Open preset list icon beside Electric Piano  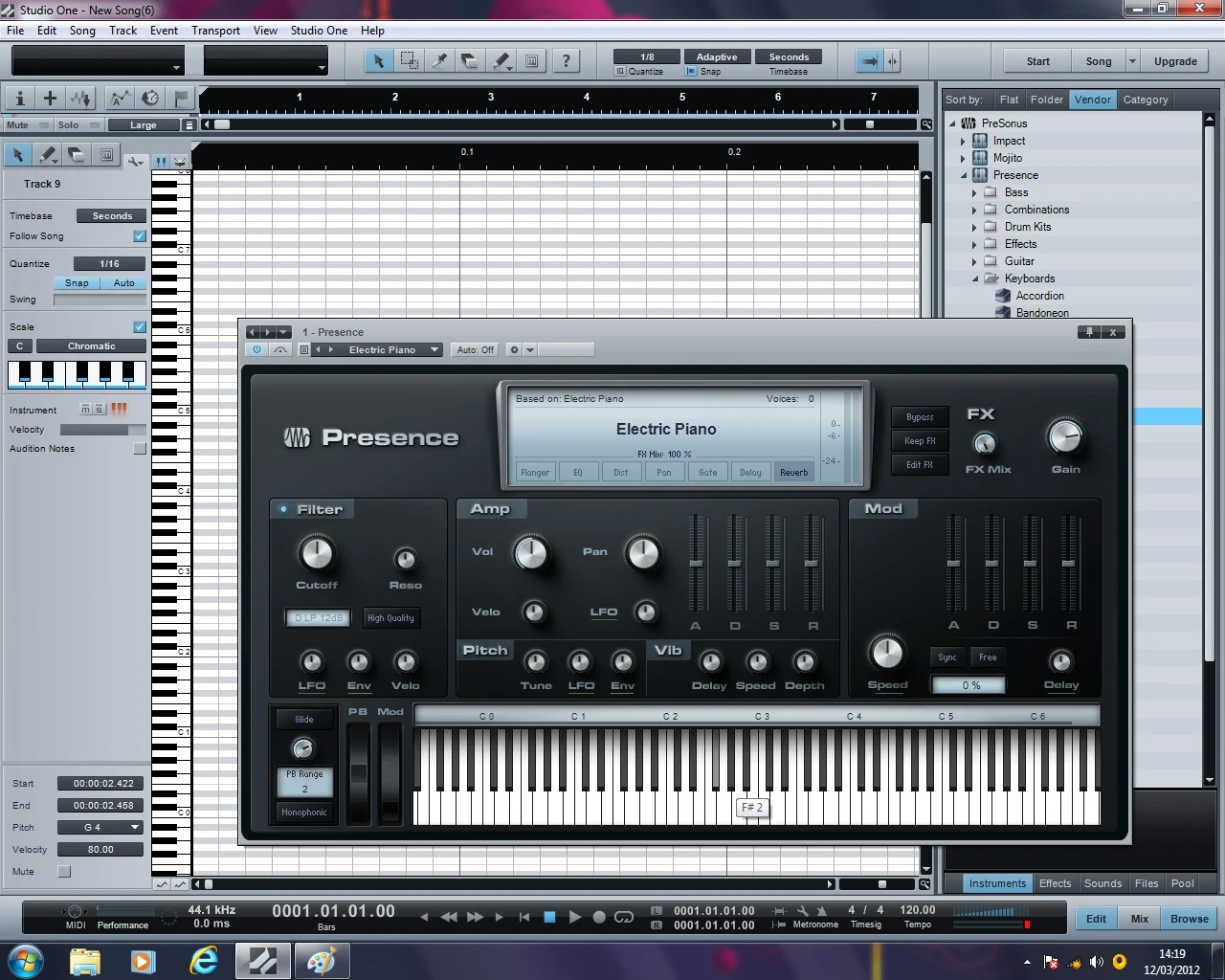click(x=304, y=350)
